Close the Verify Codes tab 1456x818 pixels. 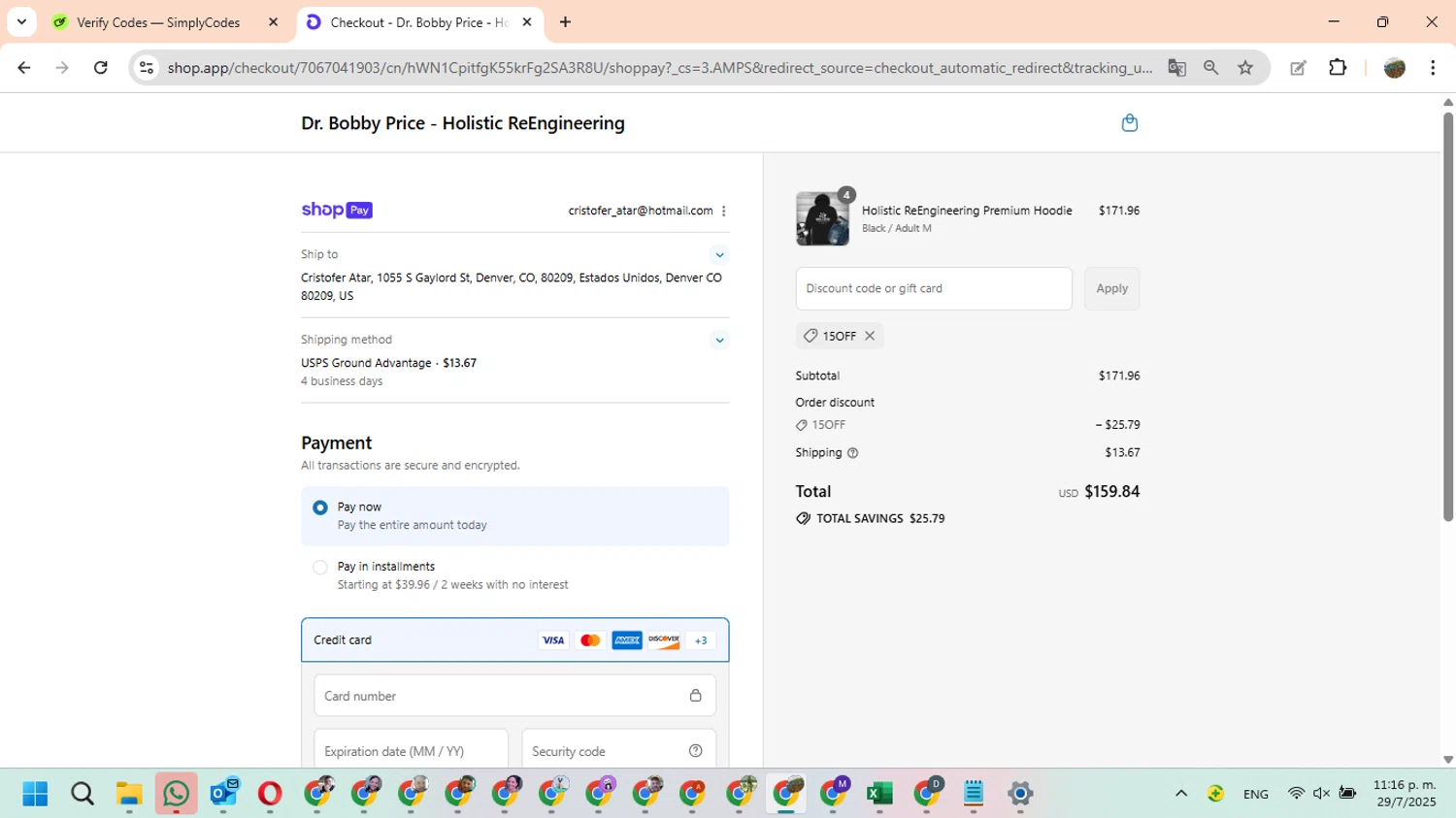(273, 22)
